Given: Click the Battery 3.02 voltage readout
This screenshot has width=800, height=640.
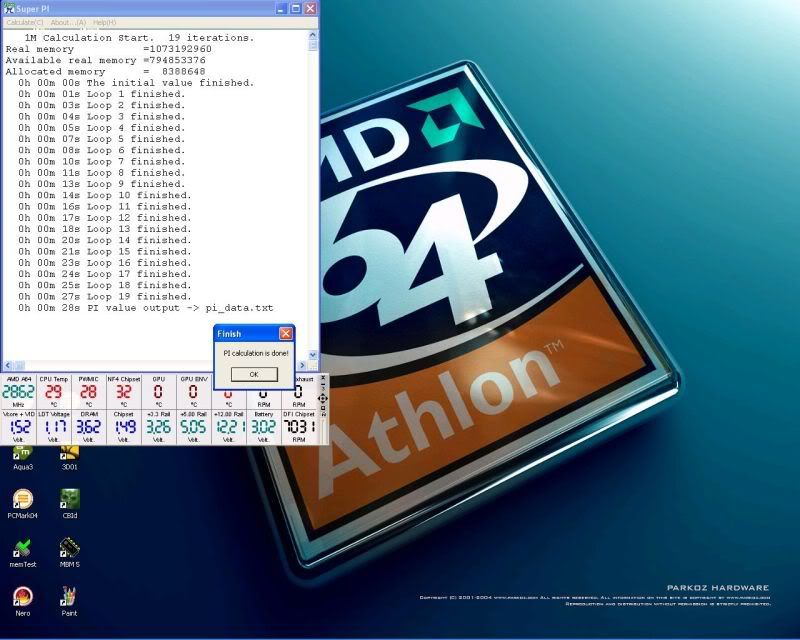Looking at the screenshot, I should pos(264,427).
